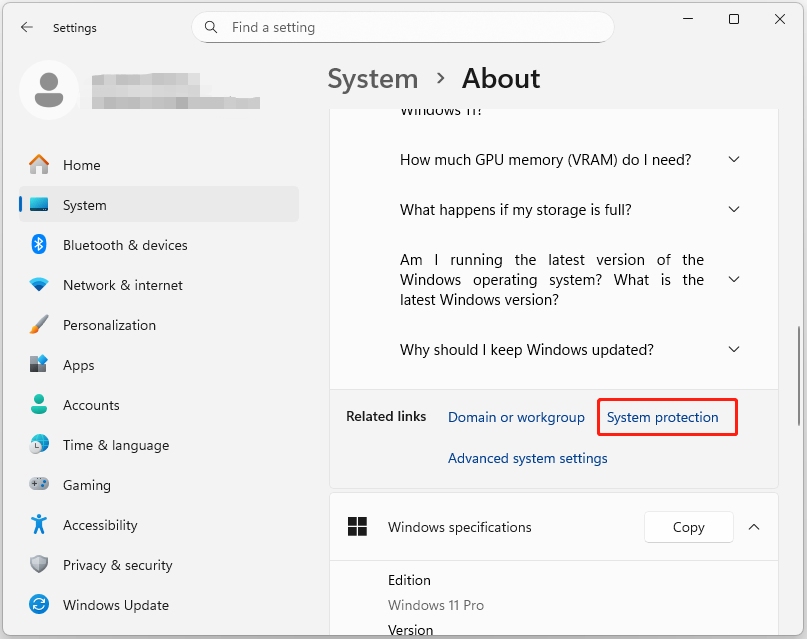Open the System protection link
Screen dimensions: 807x639
click(x=666, y=417)
